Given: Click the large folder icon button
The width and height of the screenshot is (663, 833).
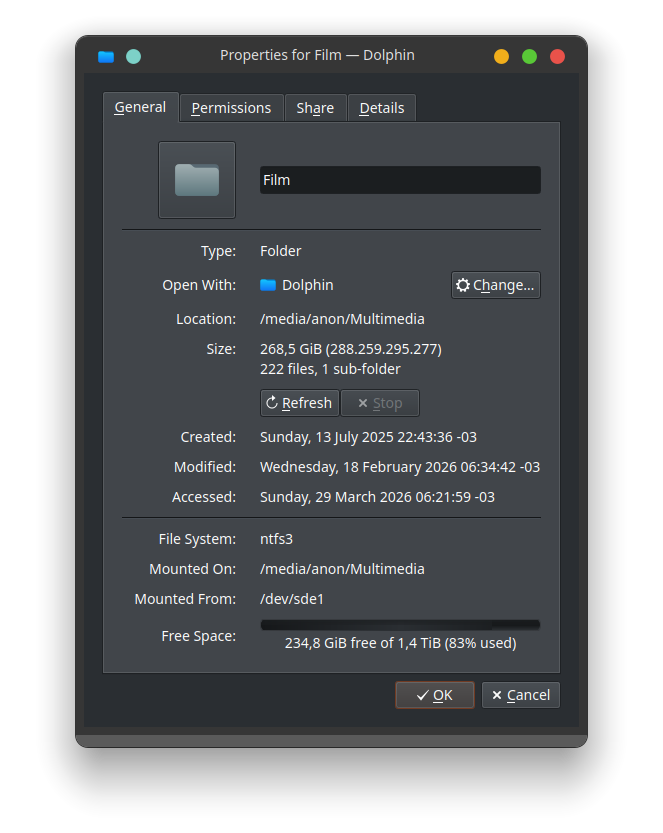Looking at the screenshot, I should pos(197,180).
